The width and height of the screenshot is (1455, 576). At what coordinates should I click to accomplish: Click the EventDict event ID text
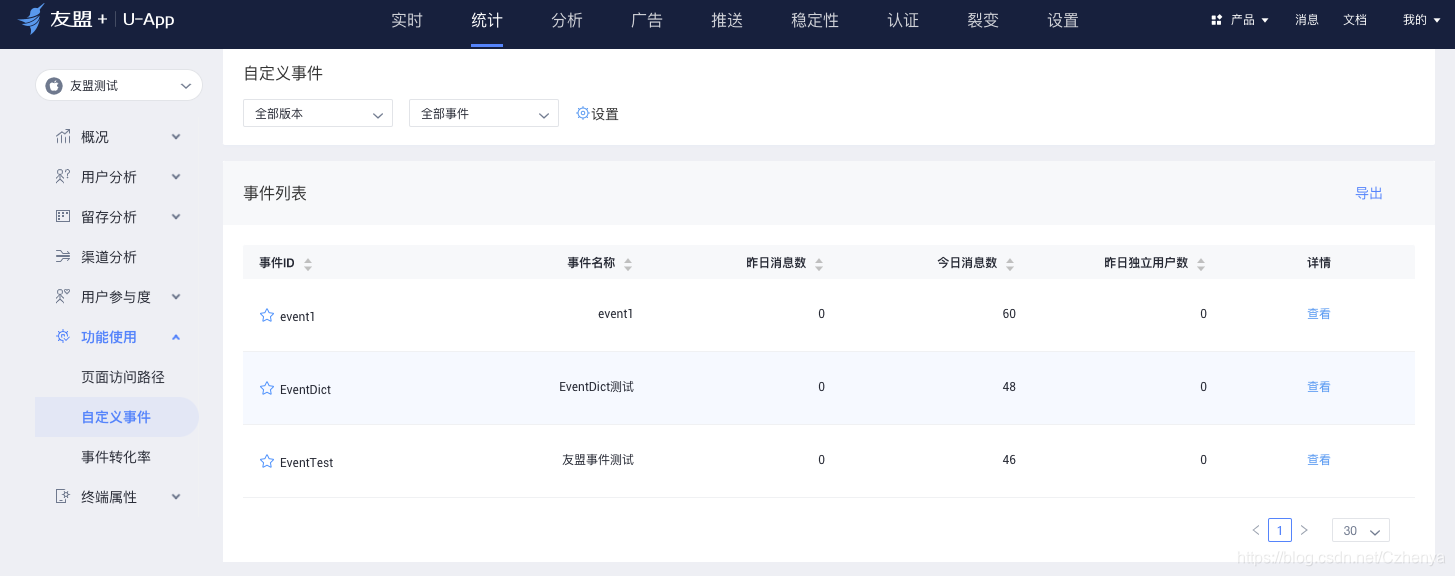(305, 390)
